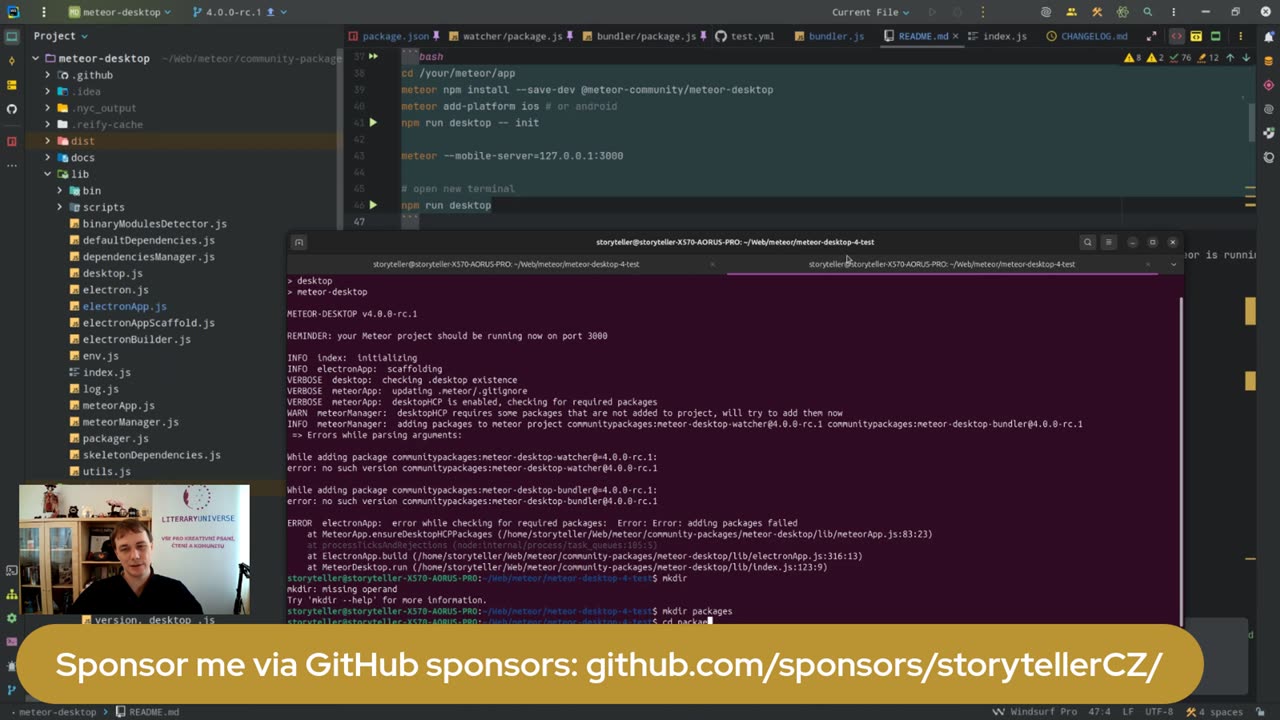Open the Project view dropdown

pyautogui.click(x=60, y=36)
